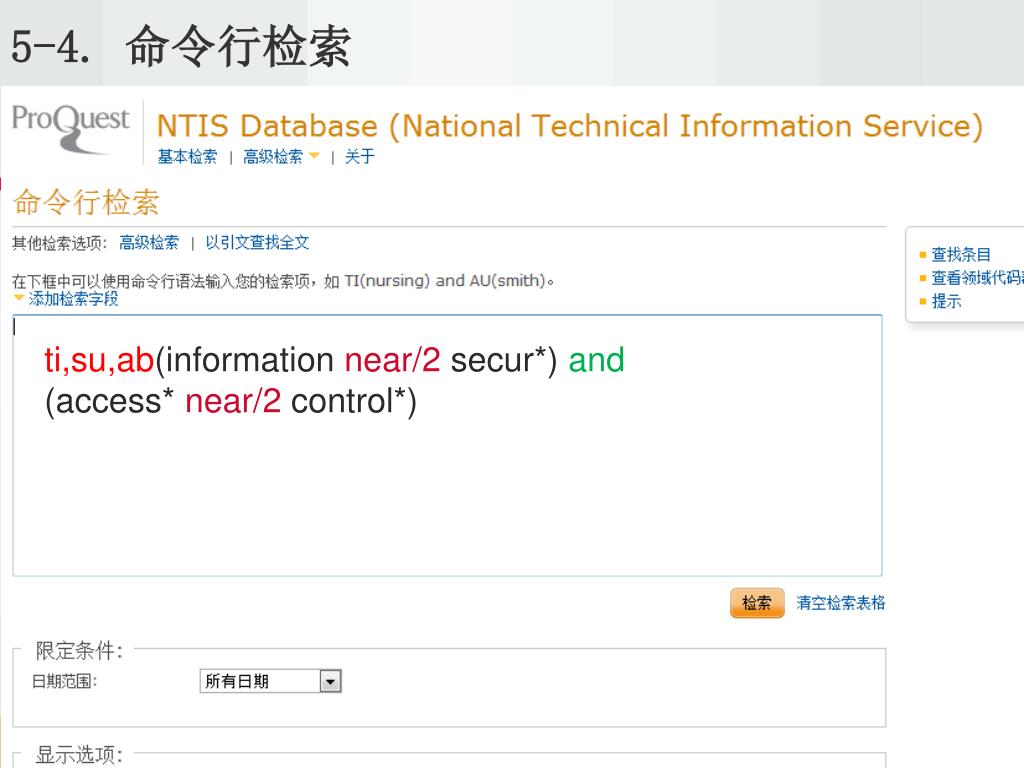Expand 添加检索字段 add search field
The image size is (1024, 768).
73,299
